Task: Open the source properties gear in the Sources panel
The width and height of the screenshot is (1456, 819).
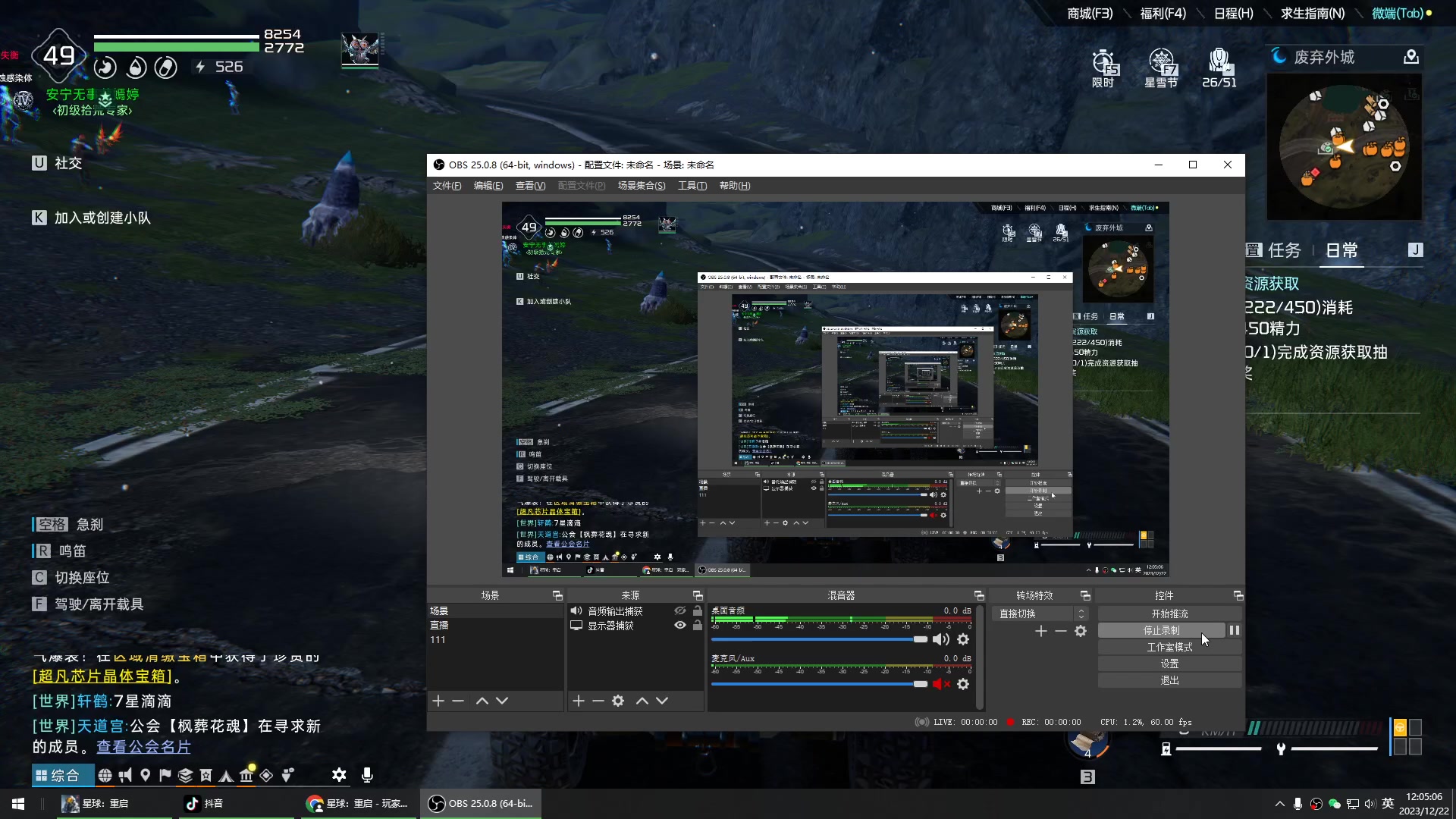Action: [x=618, y=701]
